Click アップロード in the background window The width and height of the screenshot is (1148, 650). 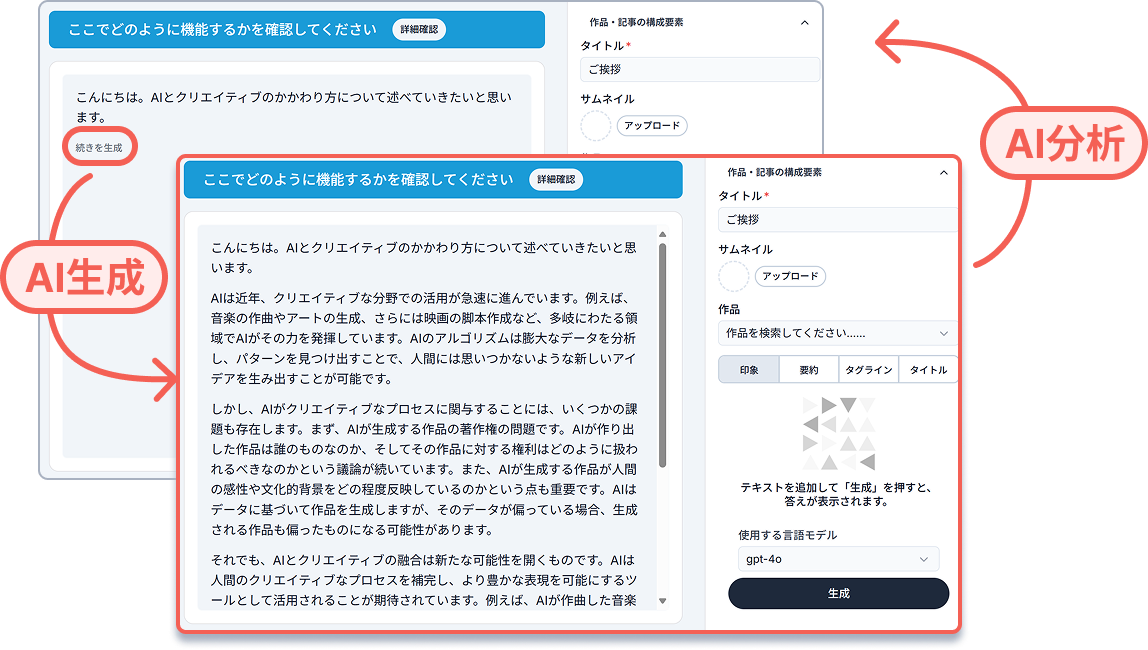pyautogui.click(x=652, y=126)
